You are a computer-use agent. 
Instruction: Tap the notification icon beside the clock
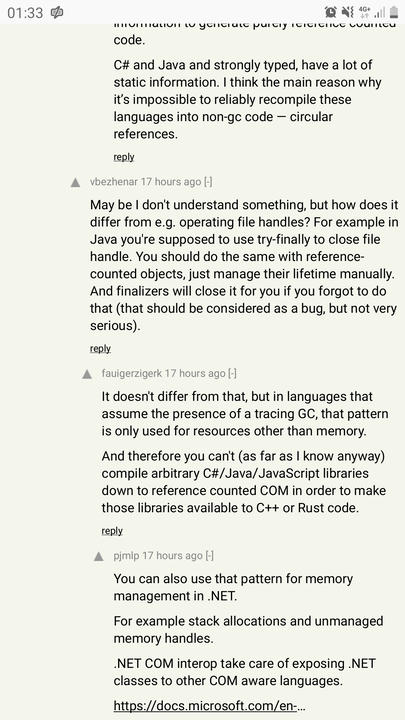(x=57, y=12)
